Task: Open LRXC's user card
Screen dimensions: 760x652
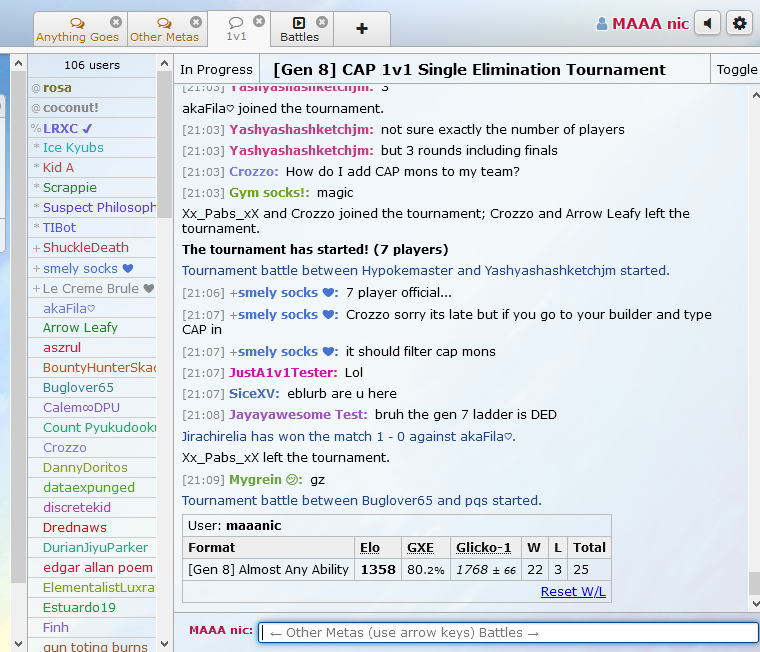Action: [92, 128]
